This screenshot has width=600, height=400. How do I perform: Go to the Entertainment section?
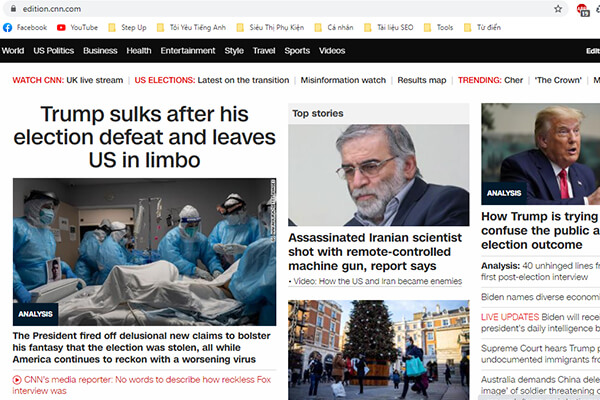pyautogui.click(x=188, y=51)
